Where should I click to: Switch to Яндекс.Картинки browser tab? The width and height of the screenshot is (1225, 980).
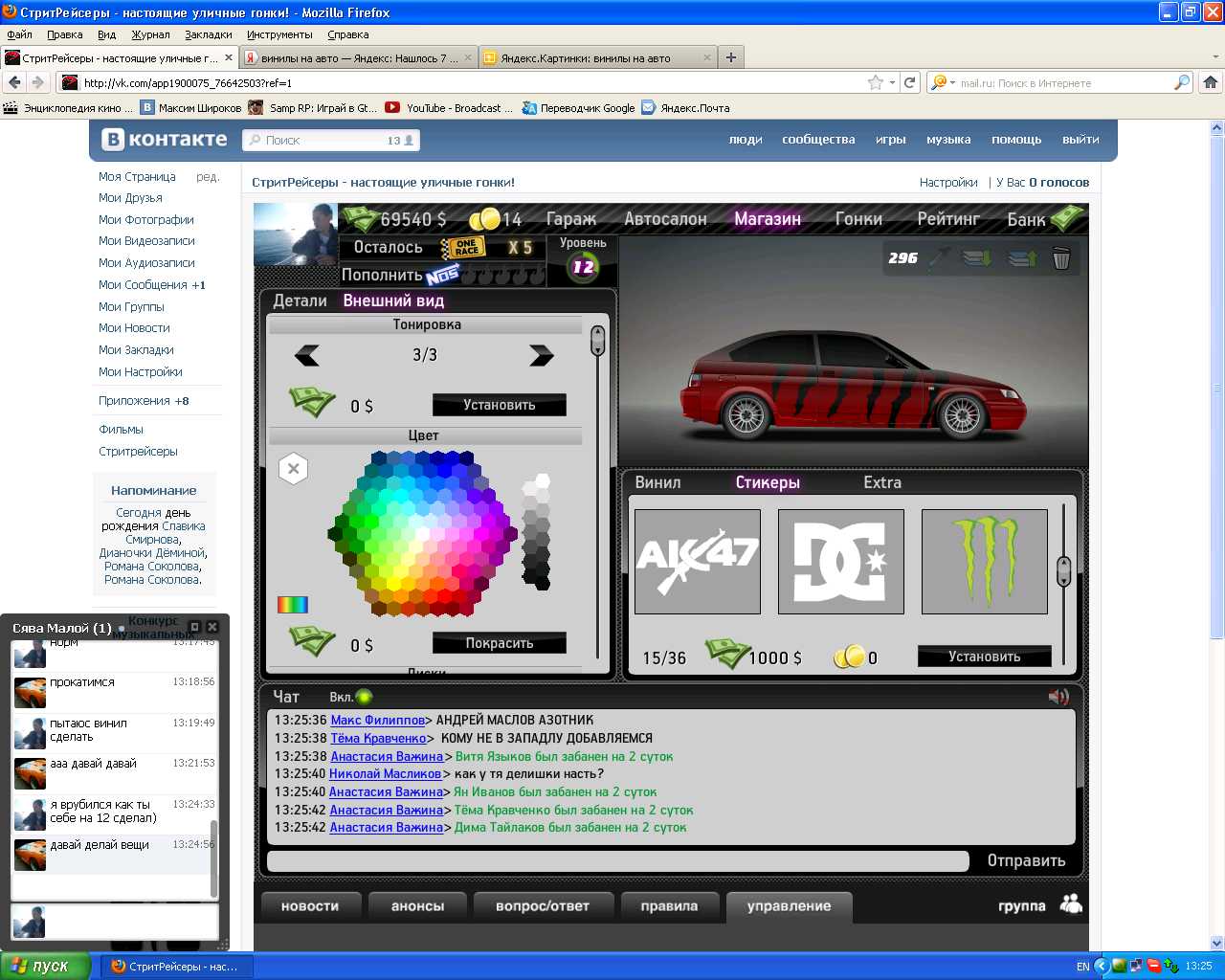(597, 57)
